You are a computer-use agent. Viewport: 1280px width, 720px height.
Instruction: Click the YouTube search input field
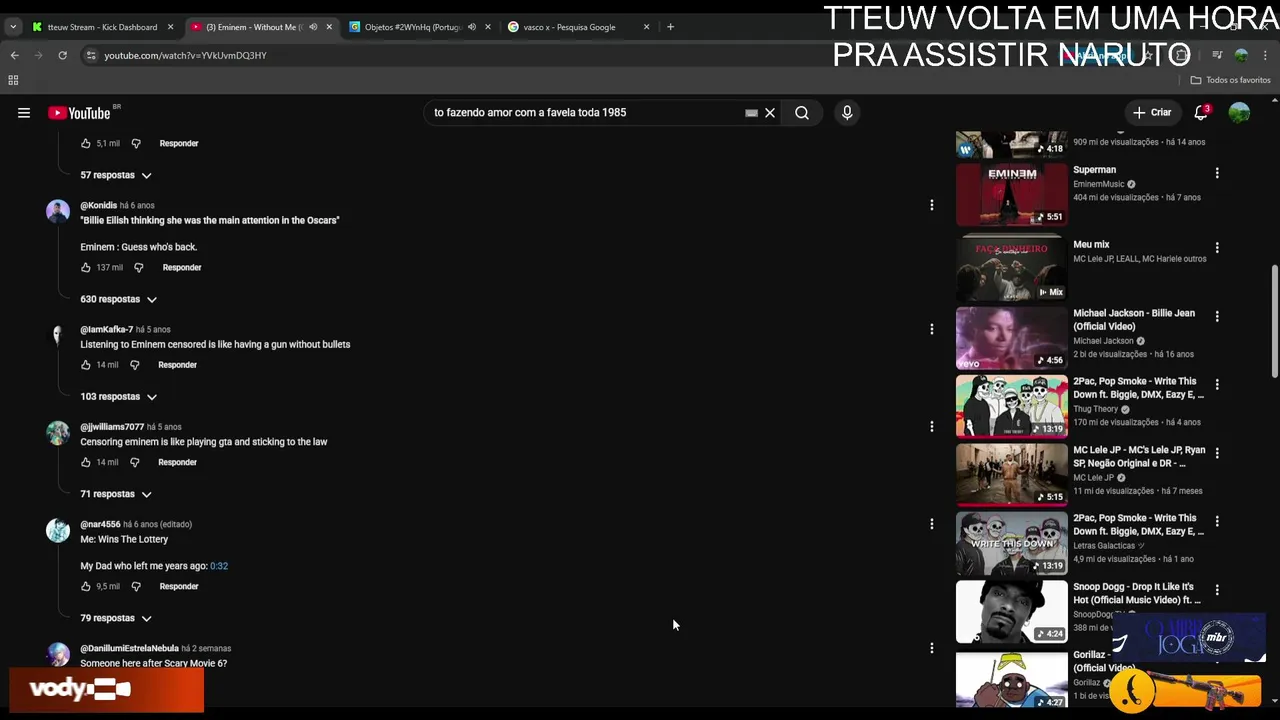coord(585,113)
